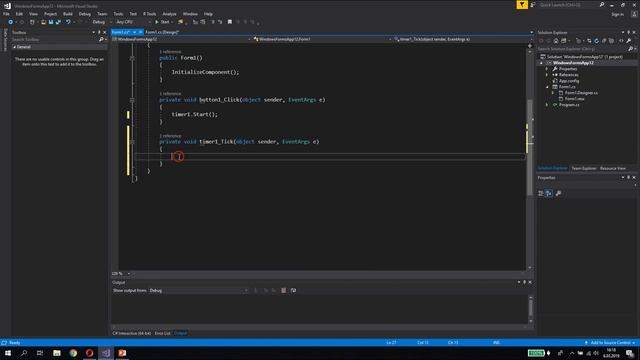The image size is (640, 360).
Task: Click Clear All icon in Output panel
Action: pyautogui.click(x=284, y=291)
